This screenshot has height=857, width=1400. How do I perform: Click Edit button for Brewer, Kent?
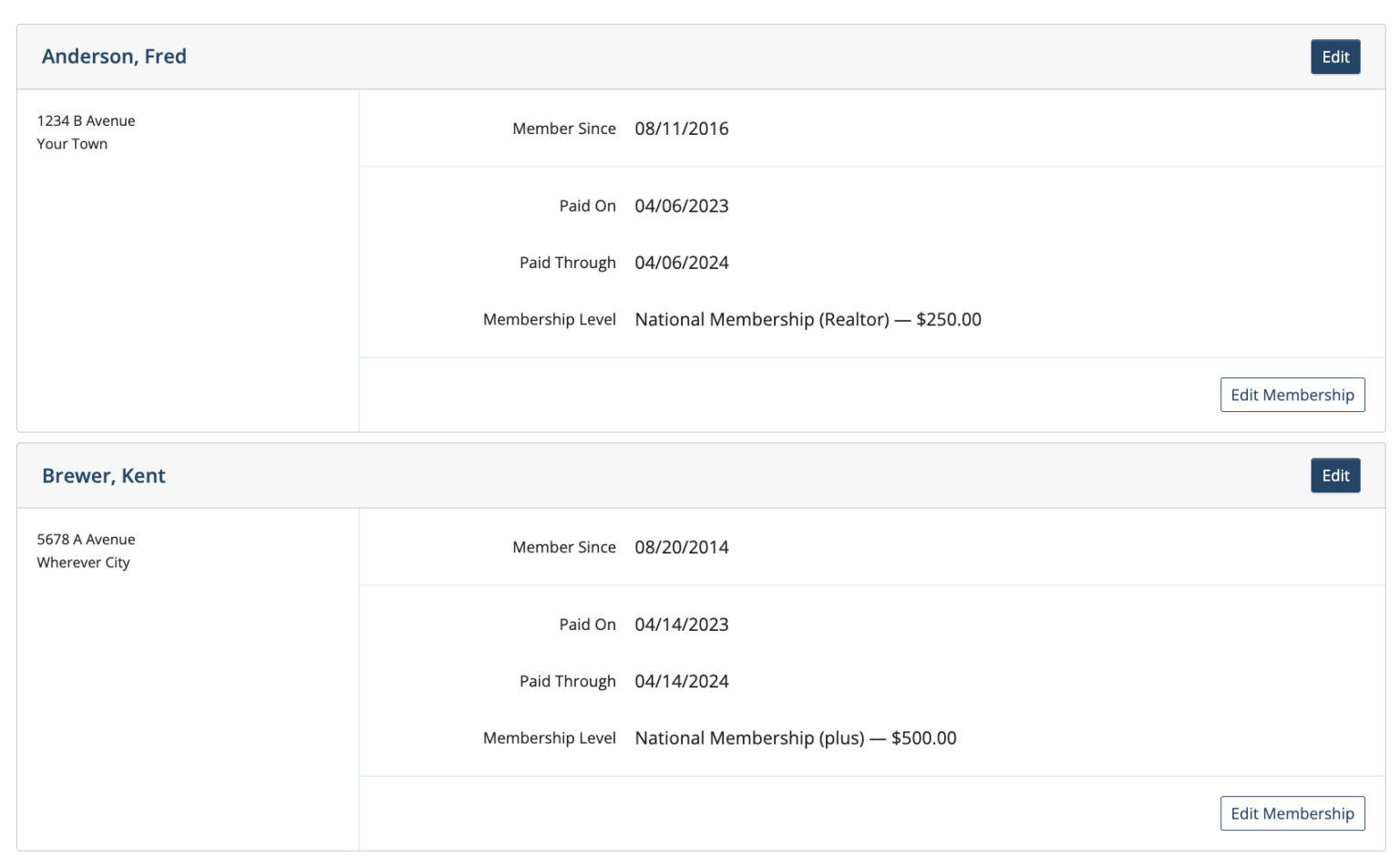pyautogui.click(x=1334, y=475)
